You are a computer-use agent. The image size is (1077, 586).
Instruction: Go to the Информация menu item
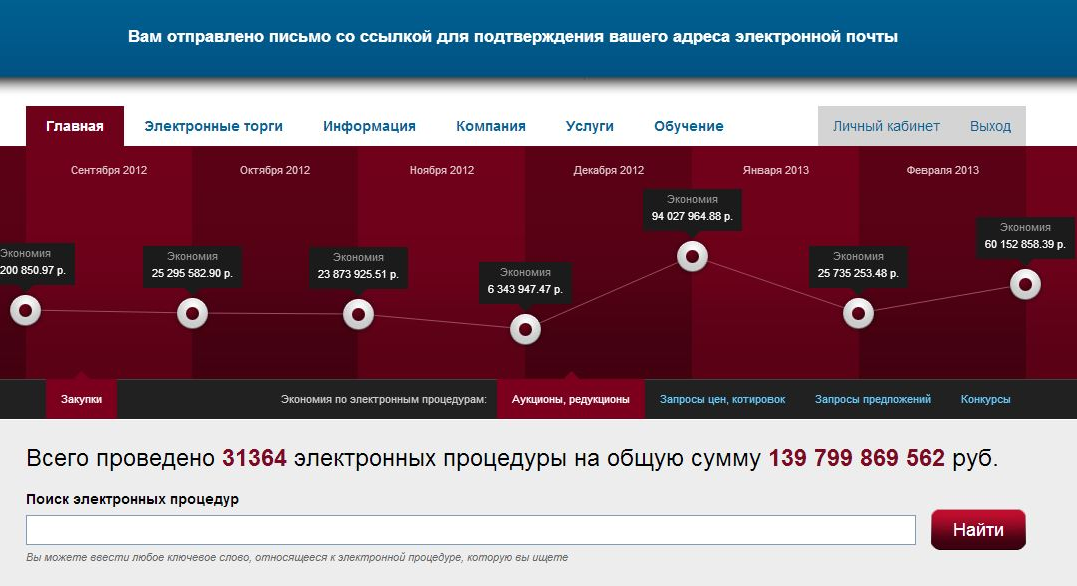(370, 126)
